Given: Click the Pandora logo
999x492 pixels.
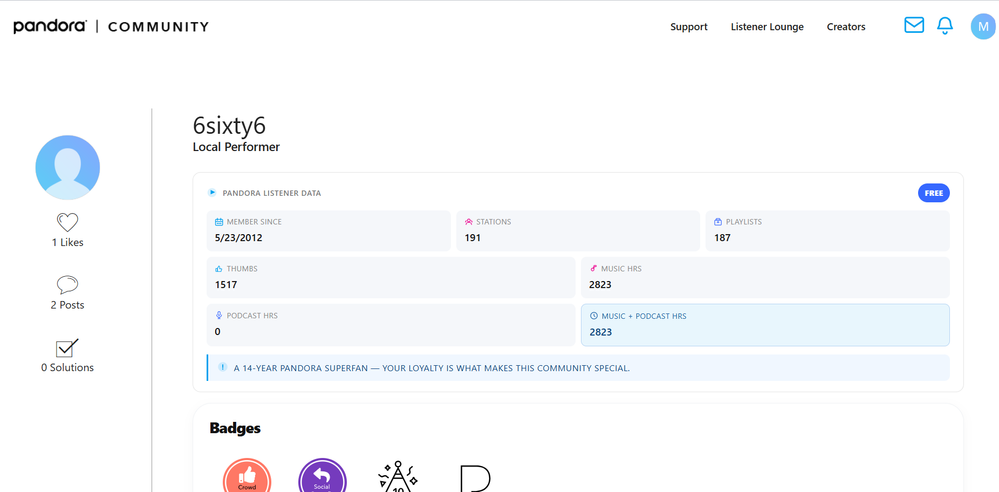Looking at the screenshot, I should tap(50, 26).
